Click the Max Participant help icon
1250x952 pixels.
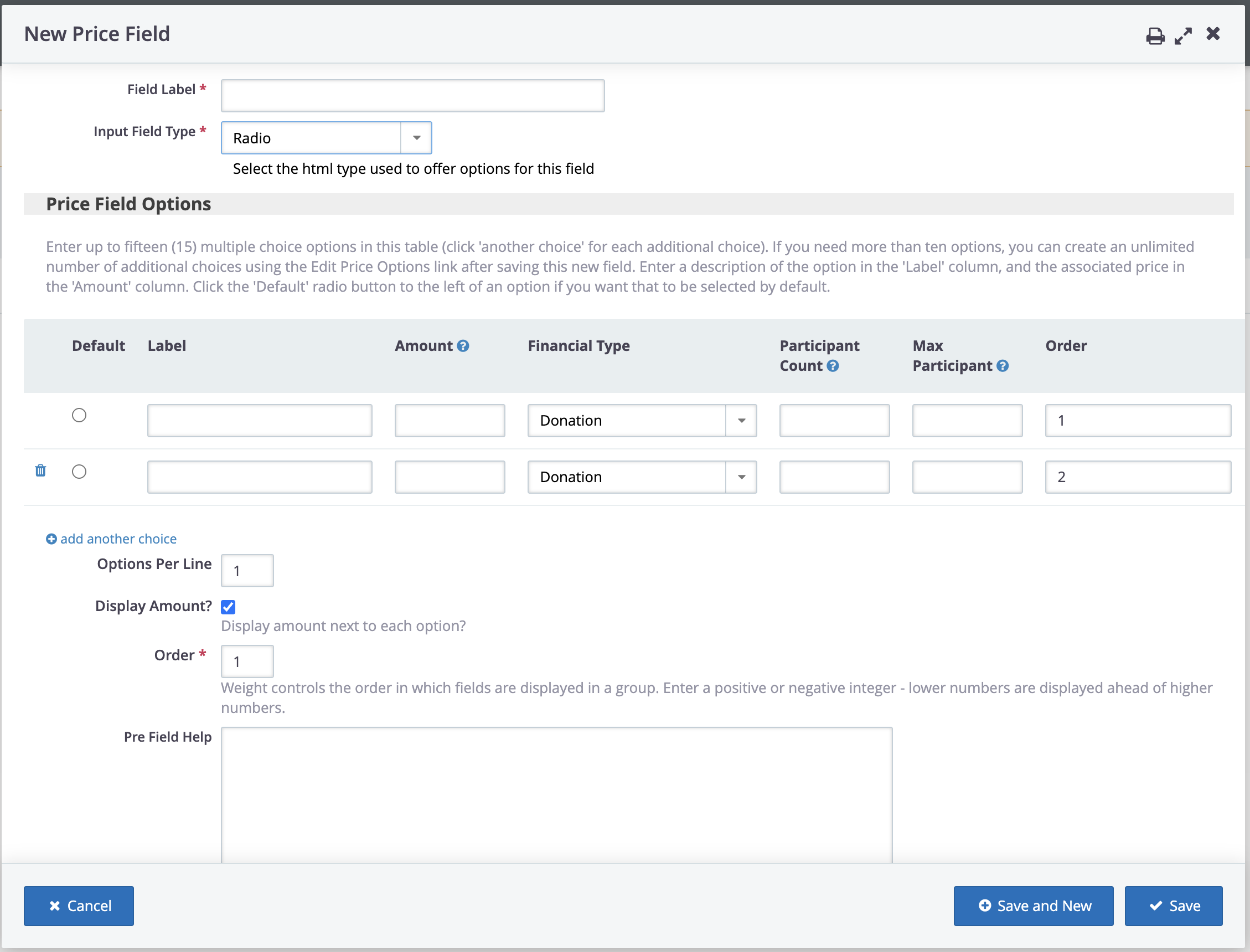pos(1003,366)
